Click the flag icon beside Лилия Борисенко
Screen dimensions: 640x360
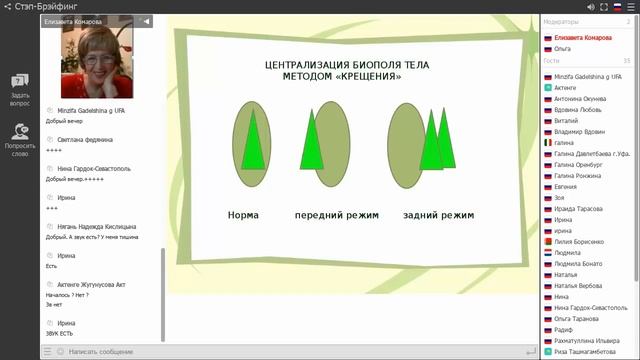pos(548,242)
